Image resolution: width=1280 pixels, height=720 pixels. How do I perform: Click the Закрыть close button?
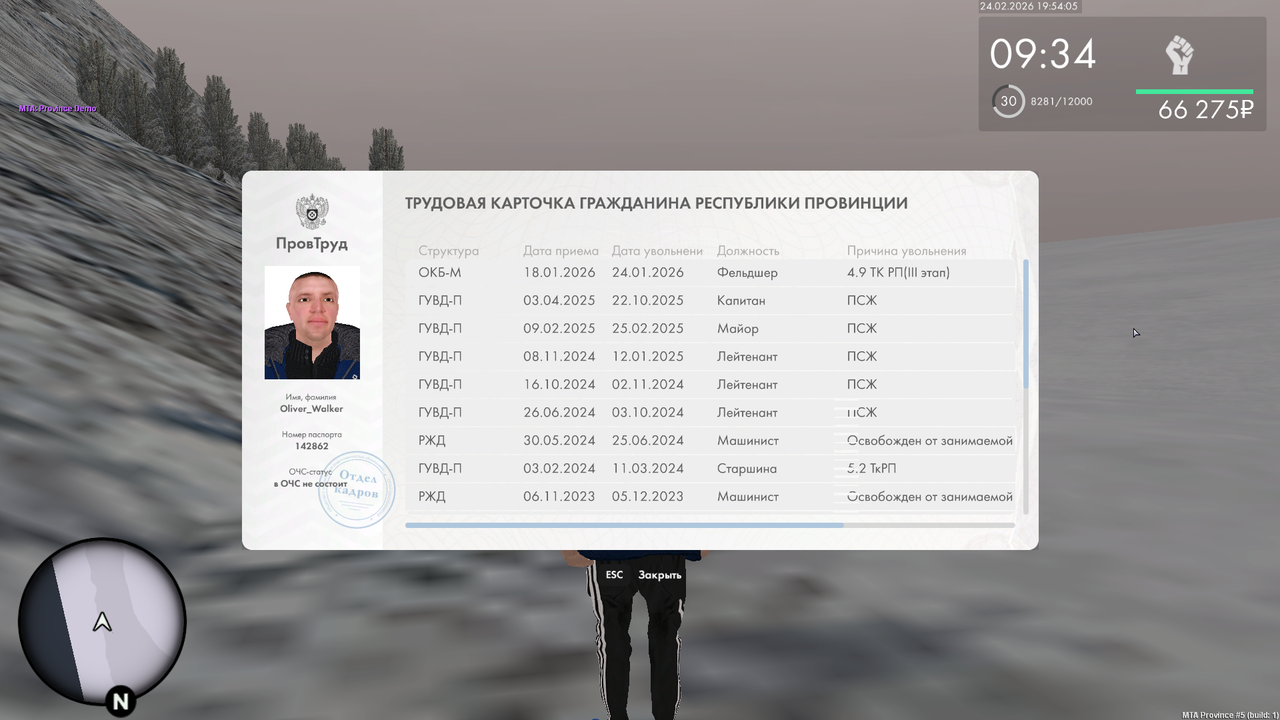(660, 575)
